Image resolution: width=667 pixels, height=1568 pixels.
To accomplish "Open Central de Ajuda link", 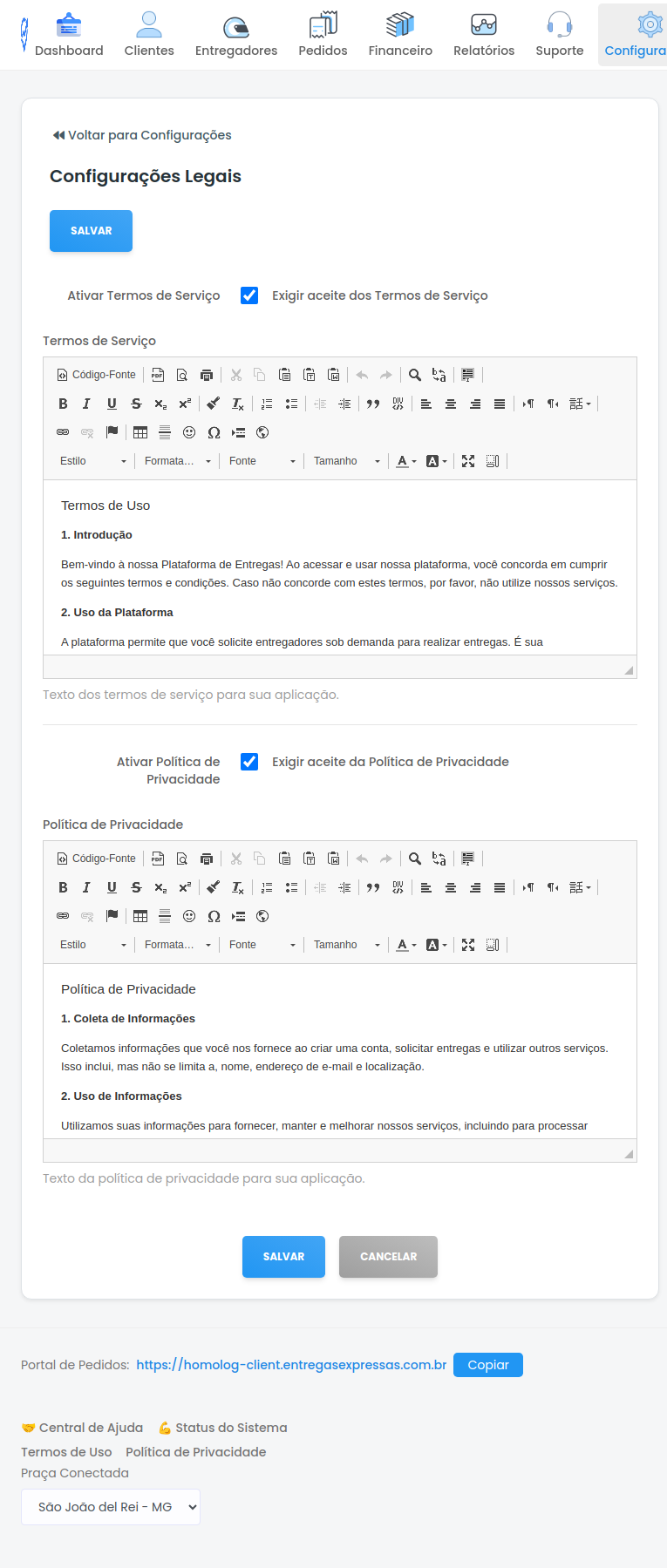I will pos(82,1428).
